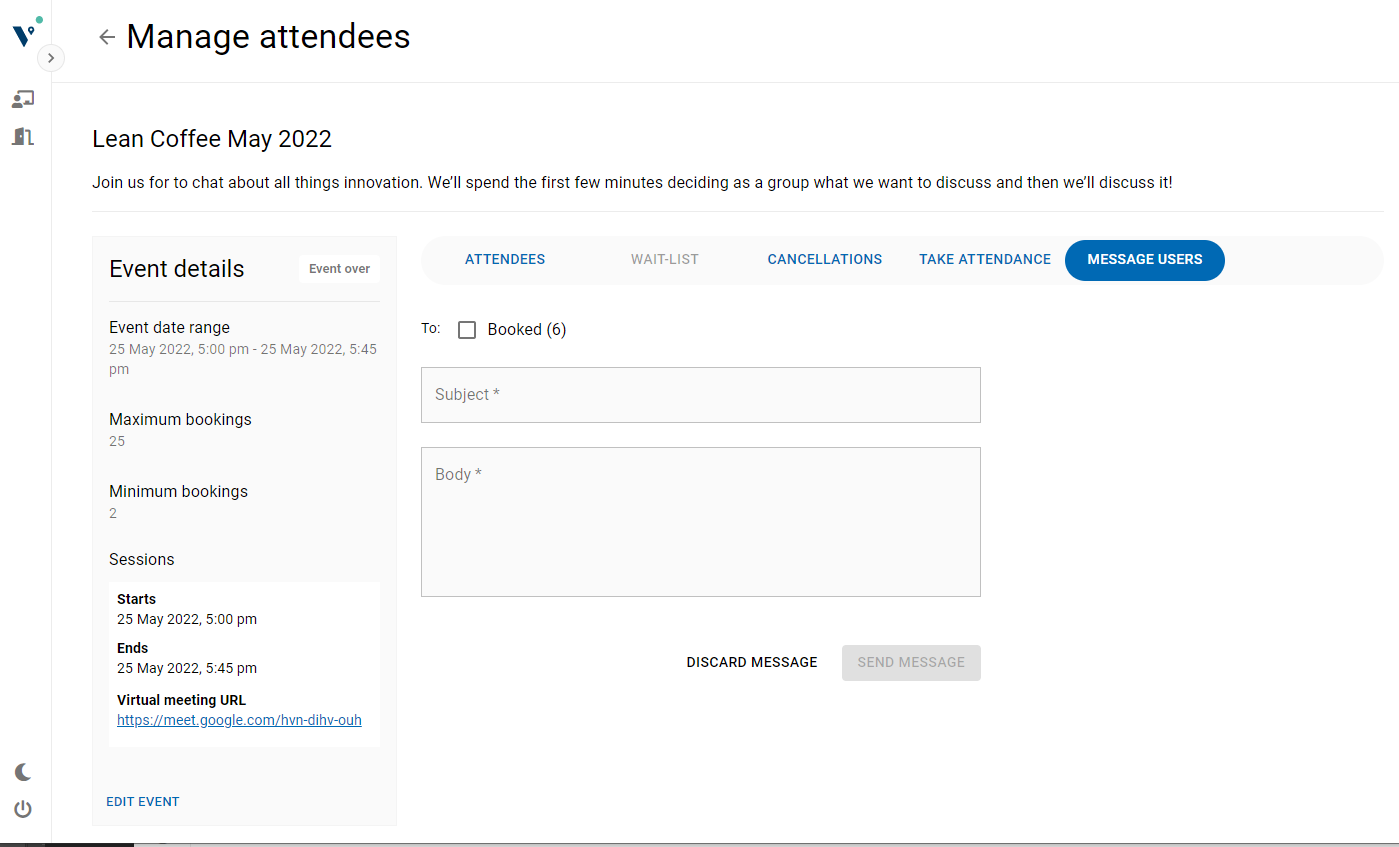The image size is (1399, 847).
Task: Click the Subject input field
Action: click(x=701, y=395)
